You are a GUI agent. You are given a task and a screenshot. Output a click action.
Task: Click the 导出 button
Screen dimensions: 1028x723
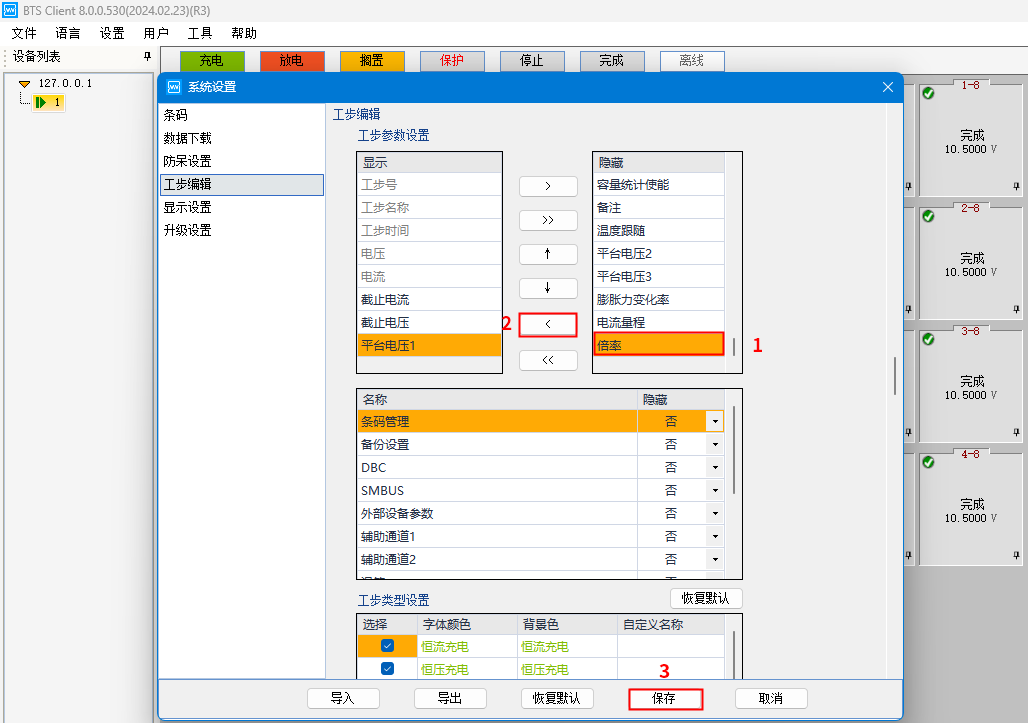coord(450,699)
